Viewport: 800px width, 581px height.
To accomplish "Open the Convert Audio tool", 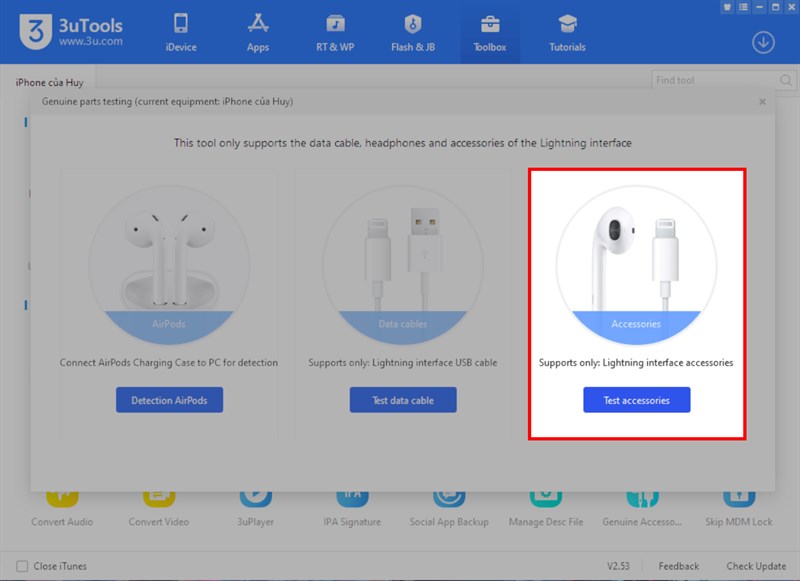I will click(62, 505).
